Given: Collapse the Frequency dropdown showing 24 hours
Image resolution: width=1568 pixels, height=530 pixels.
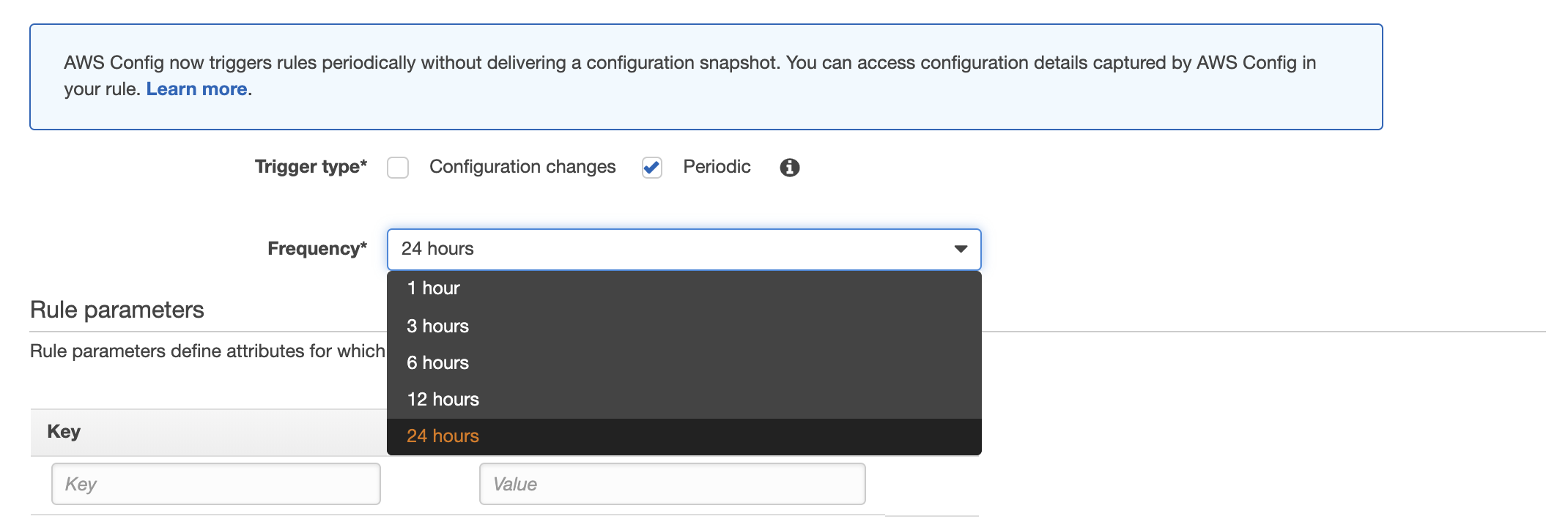Looking at the screenshot, I should (684, 250).
